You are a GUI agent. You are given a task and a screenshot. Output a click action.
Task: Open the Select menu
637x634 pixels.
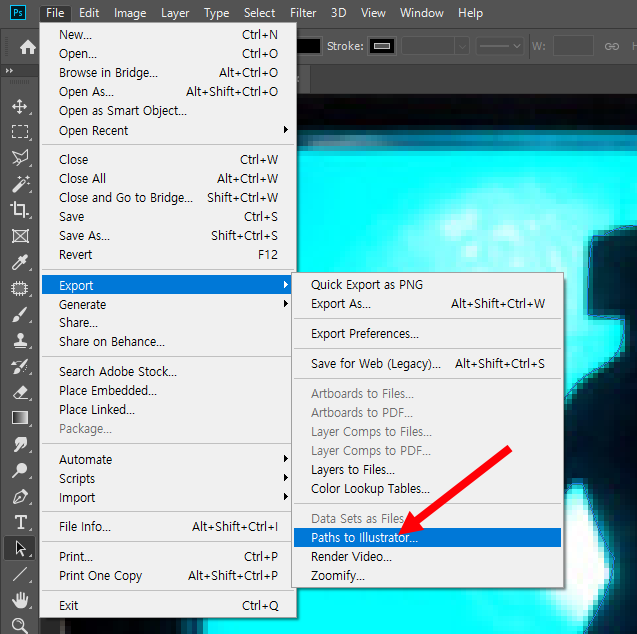[x=259, y=13]
